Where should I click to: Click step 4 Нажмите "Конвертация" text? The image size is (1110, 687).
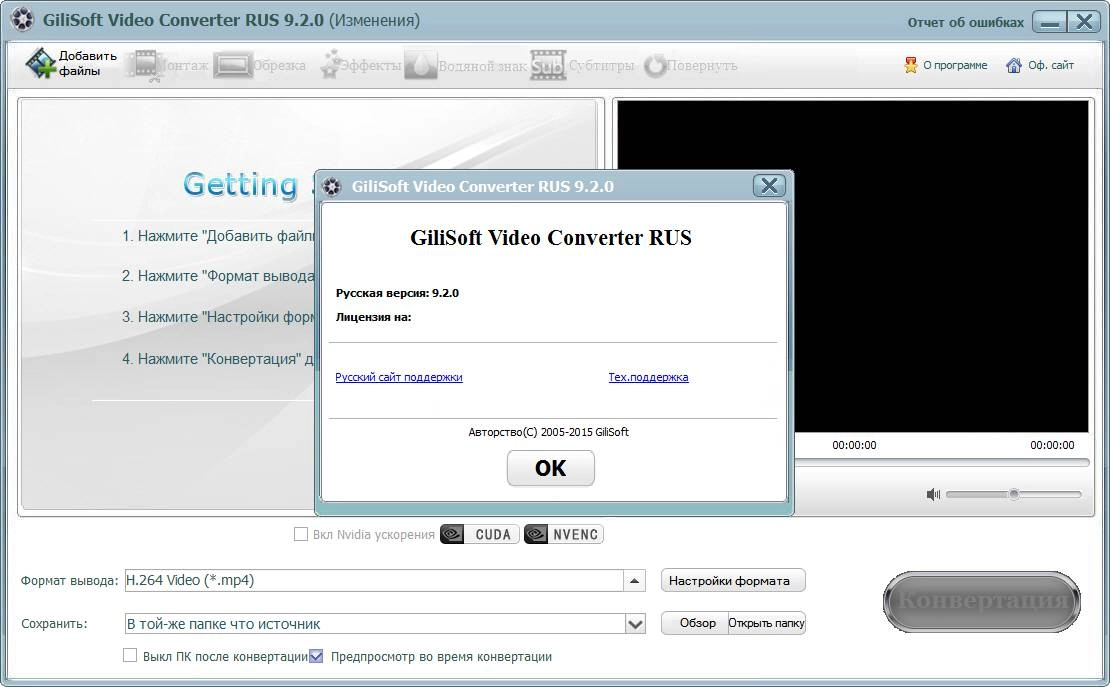218,359
